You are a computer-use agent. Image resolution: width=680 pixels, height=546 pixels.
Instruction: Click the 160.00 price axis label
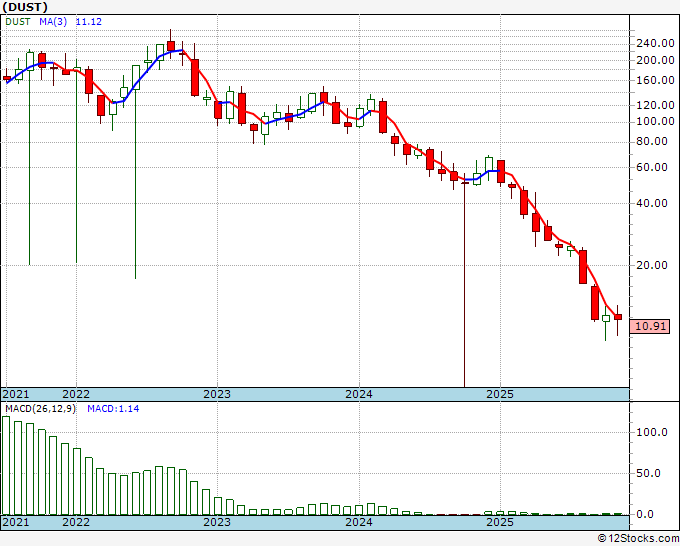pos(655,80)
